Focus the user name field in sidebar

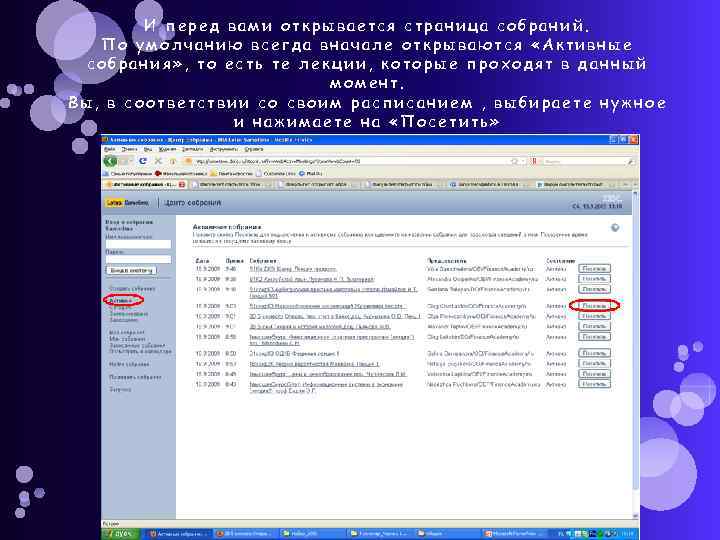point(138,244)
